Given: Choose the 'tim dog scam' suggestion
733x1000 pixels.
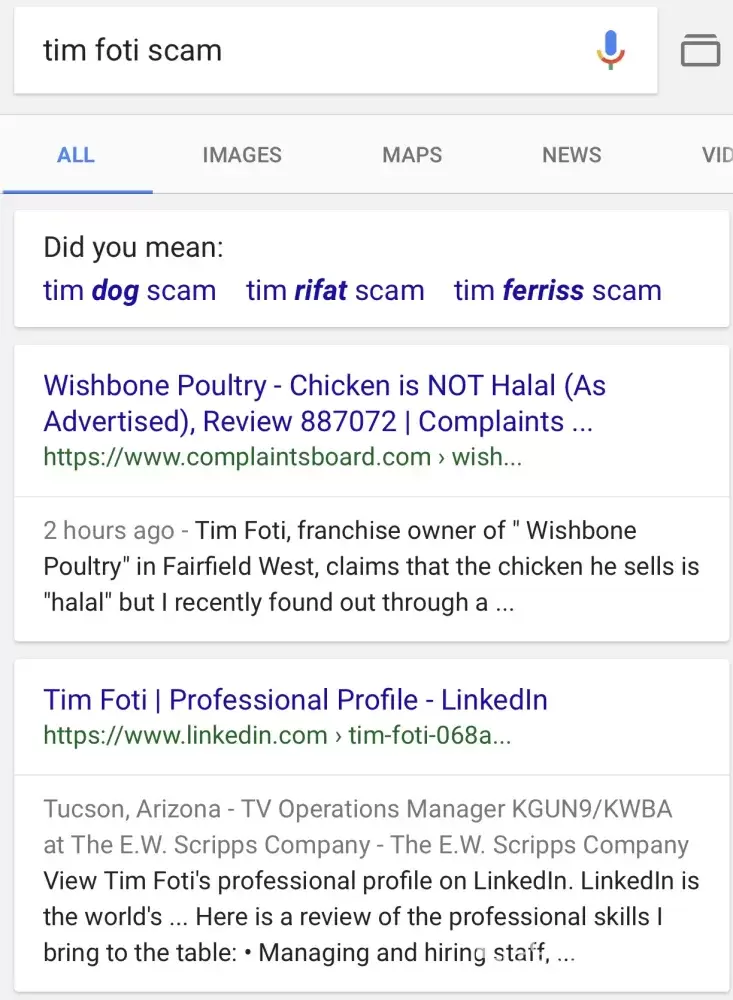Looking at the screenshot, I should coord(130,291).
